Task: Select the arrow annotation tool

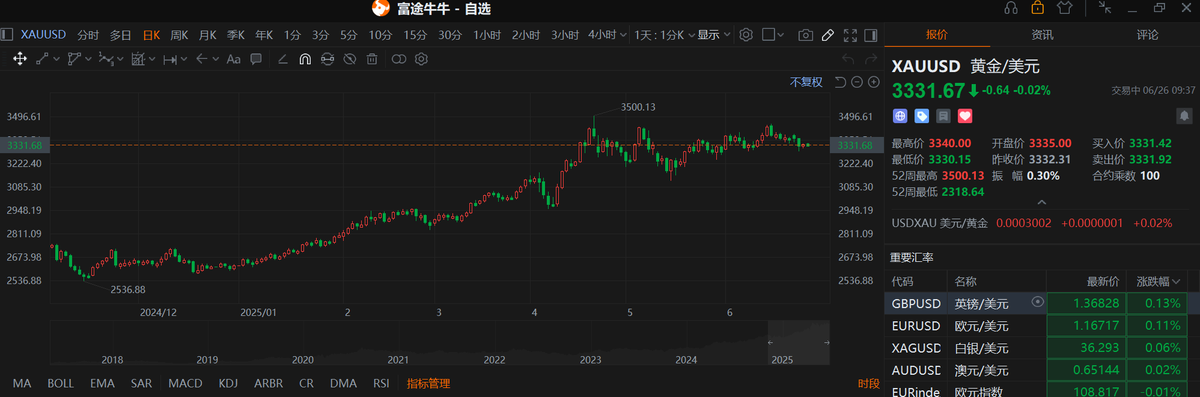Action: 202,59
